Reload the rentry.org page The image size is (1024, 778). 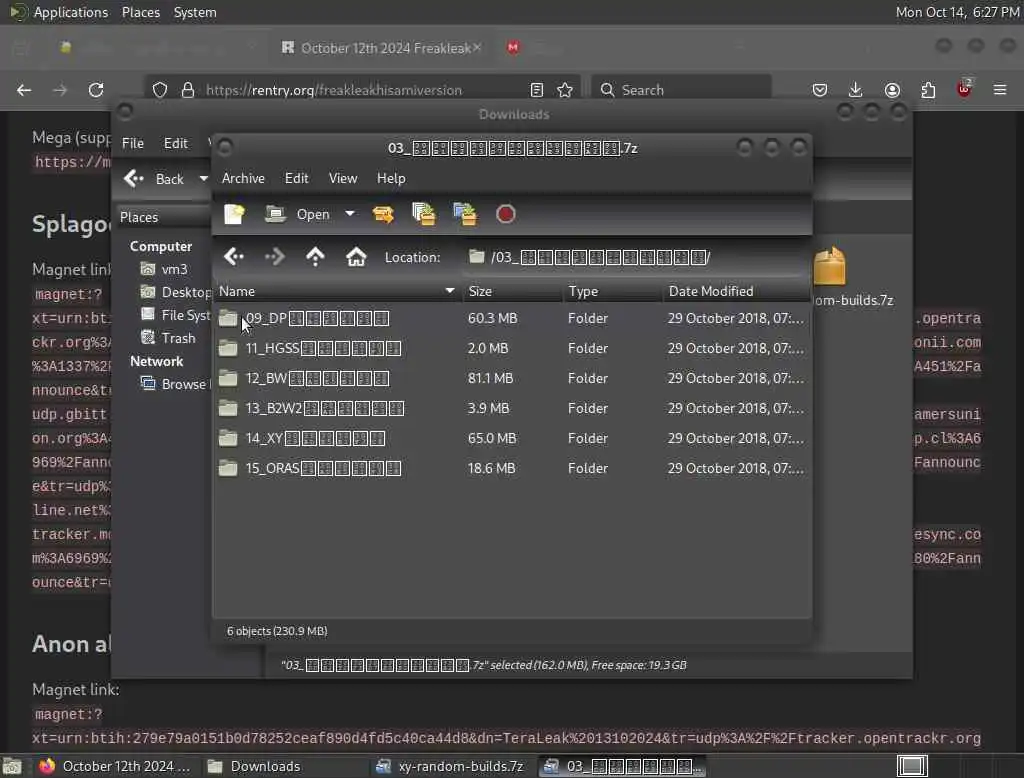click(x=96, y=90)
